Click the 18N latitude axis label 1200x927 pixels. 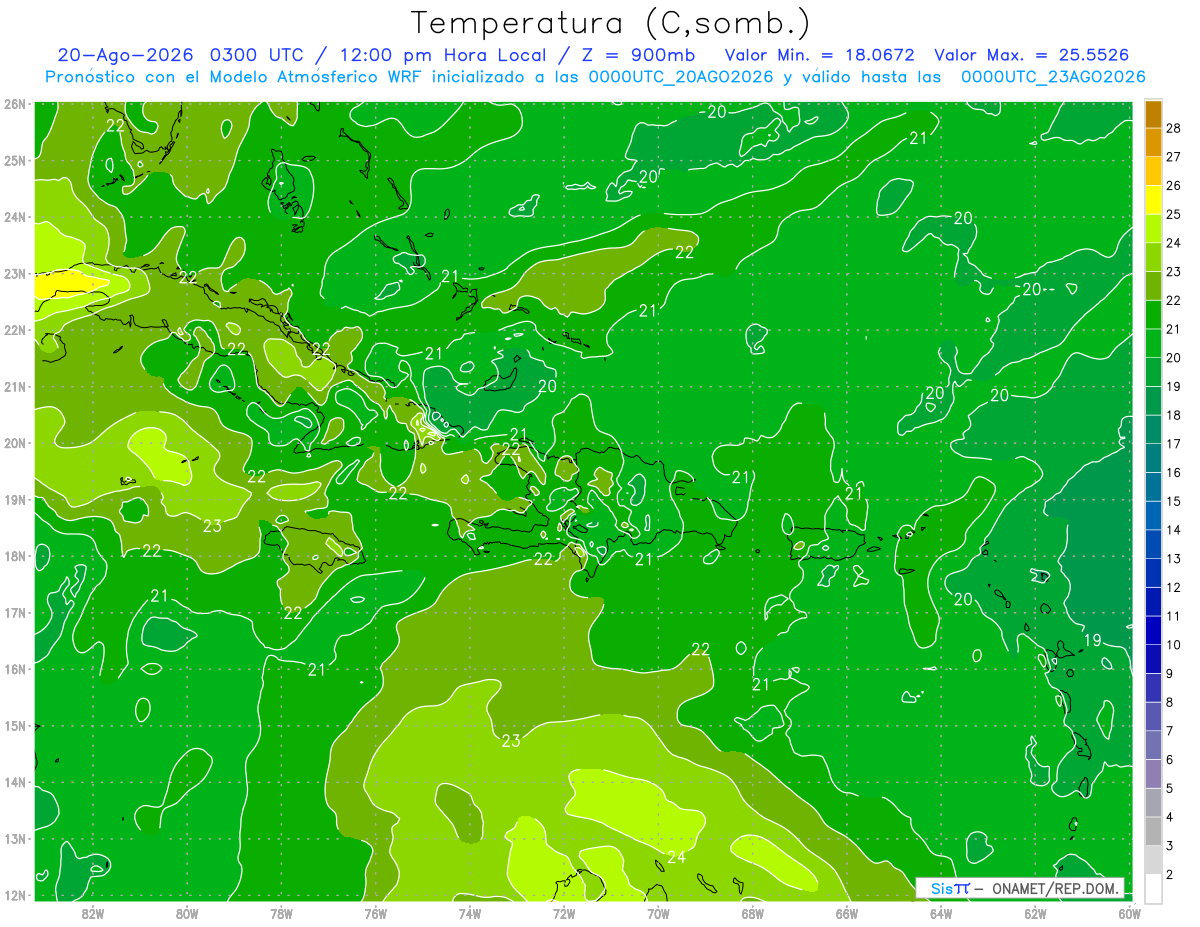(15, 556)
